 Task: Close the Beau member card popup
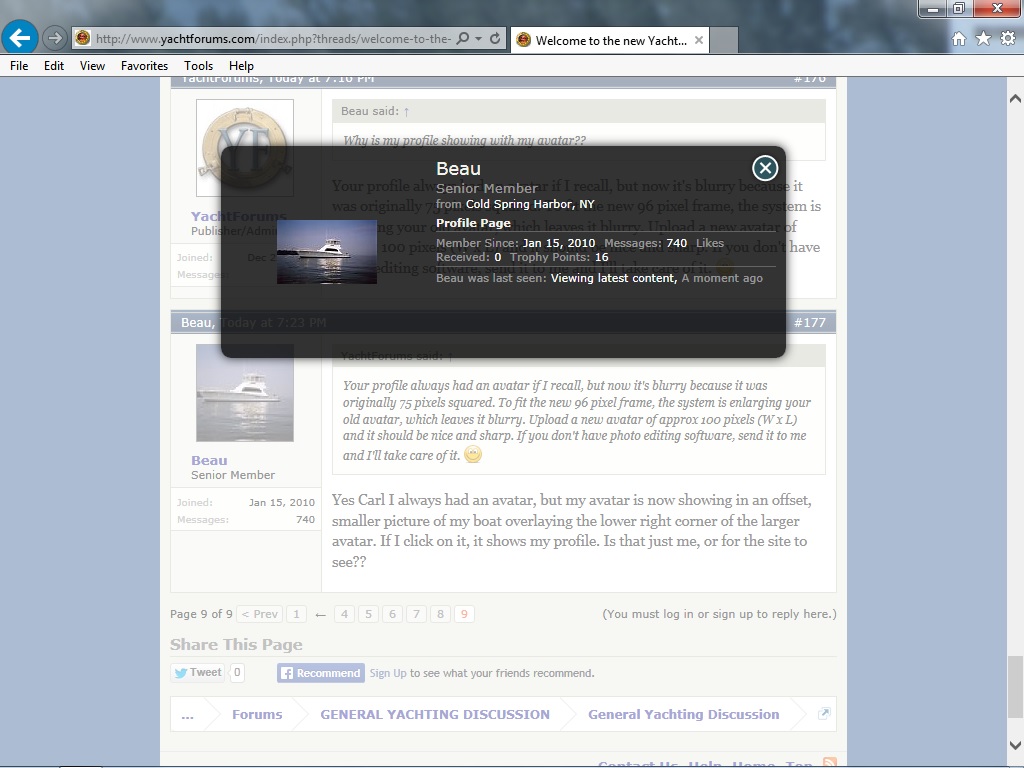click(765, 168)
